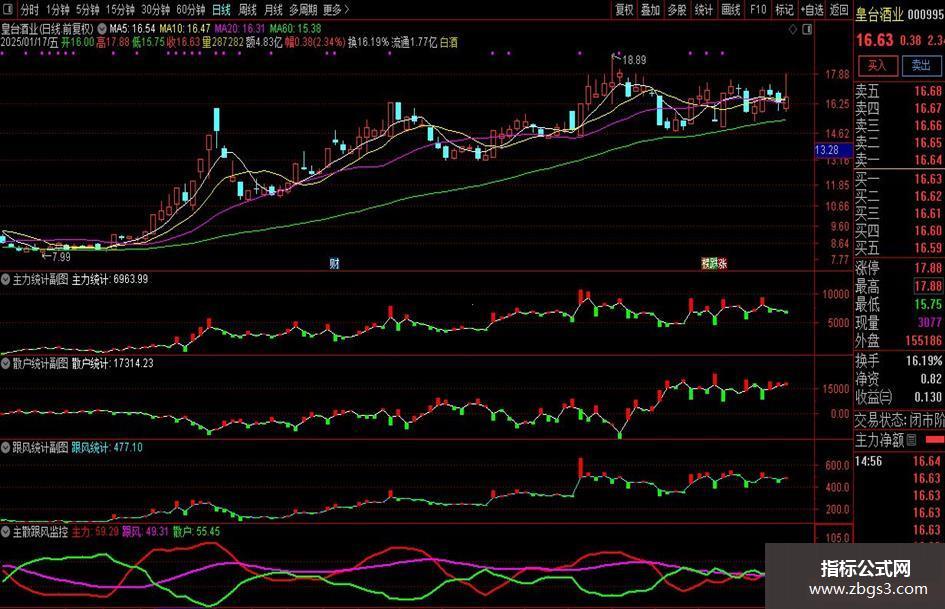Screen dimensions: 945x609
Task: Click the 卖五 16.68 order row
Action: click(899, 91)
